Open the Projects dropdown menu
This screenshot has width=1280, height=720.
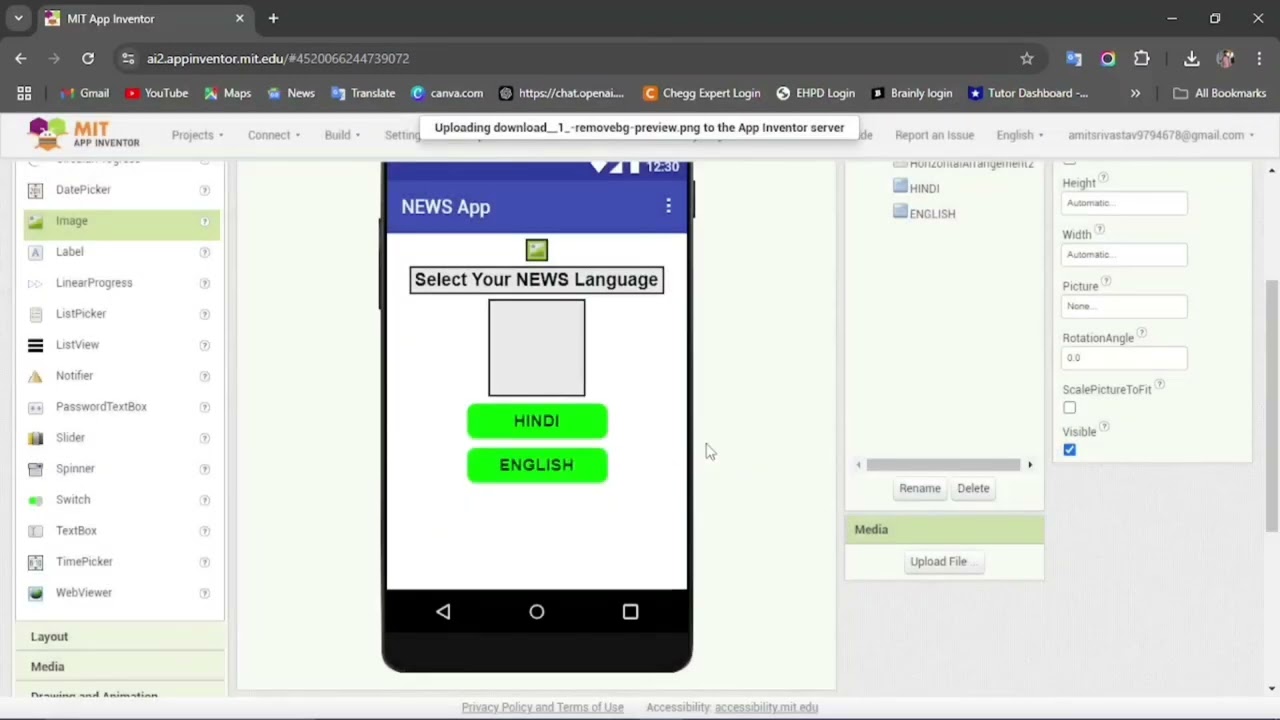[x=197, y=135]
